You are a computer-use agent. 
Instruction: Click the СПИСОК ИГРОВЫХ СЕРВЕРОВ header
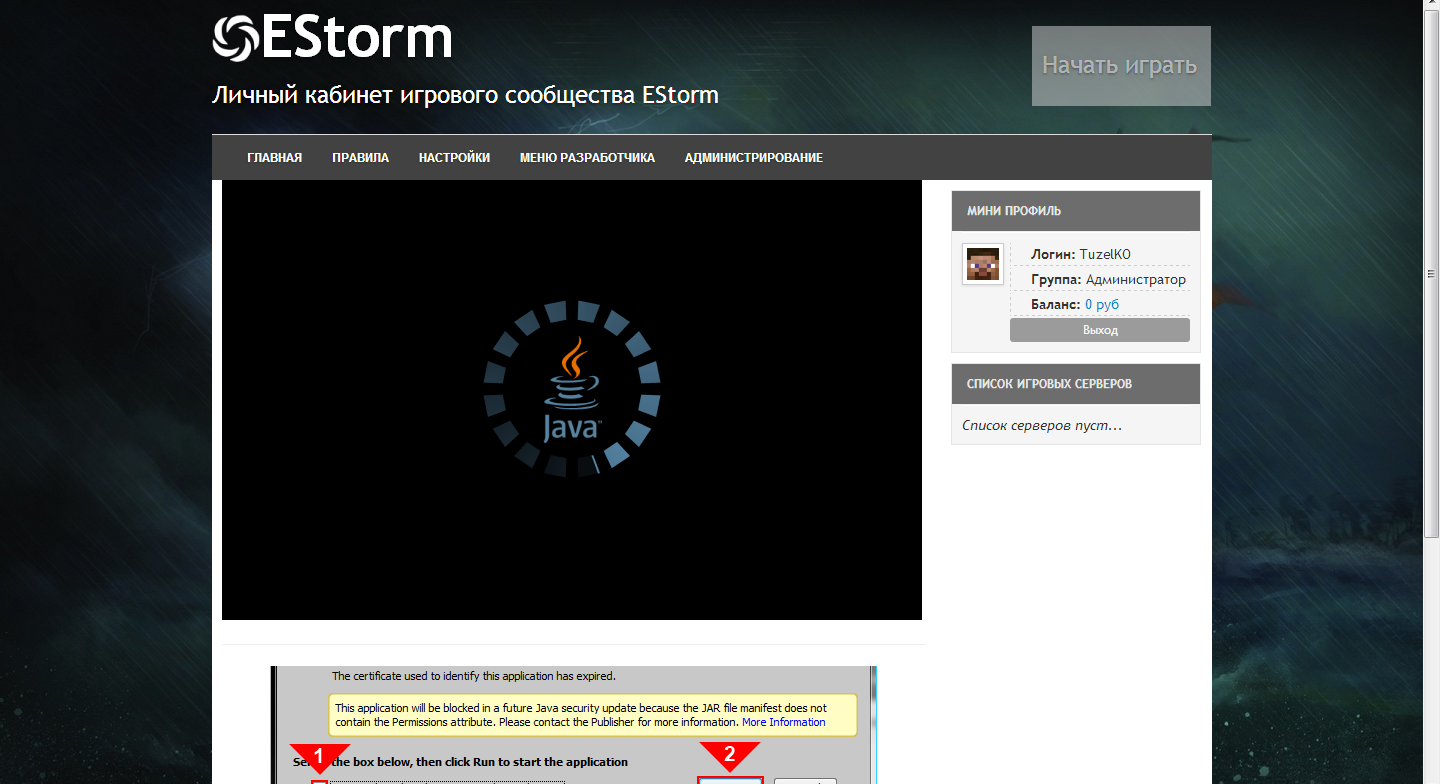coord(1075,384)
